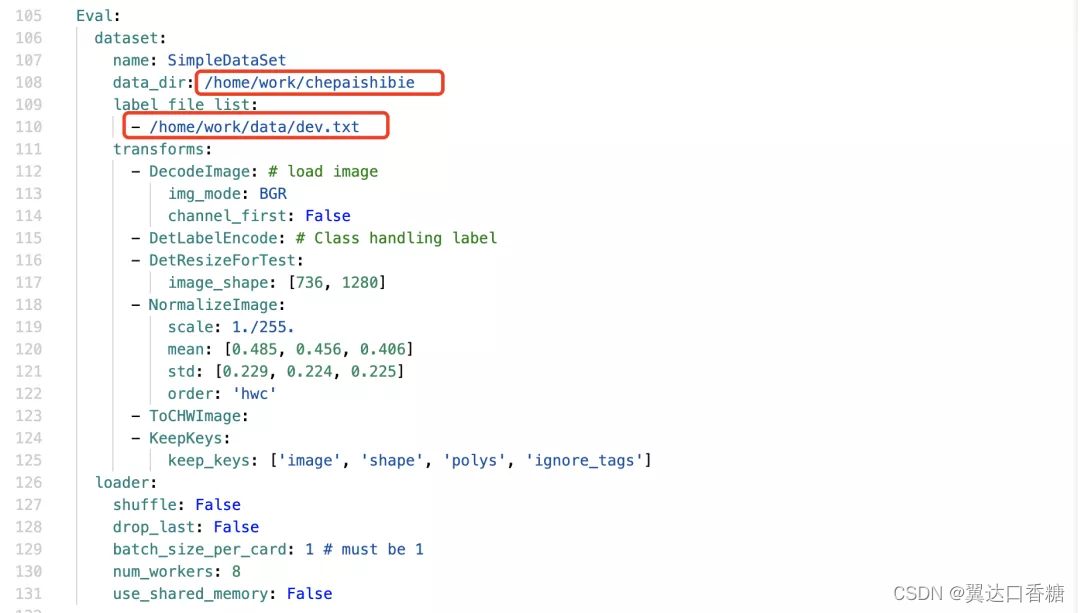Click the path '/home/work/chepaishibie'
This screenshot has height=613, width=1080.
pyautogui.click(x=309, y=83)
